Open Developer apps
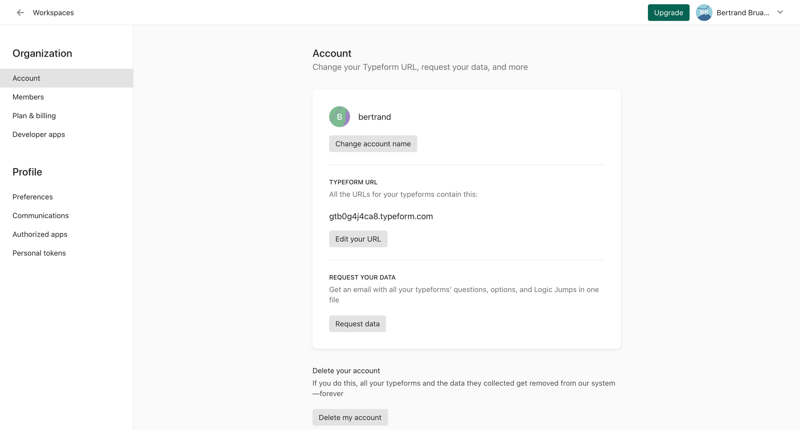Viewport: 800px width, 430px height. pos(39,135)
